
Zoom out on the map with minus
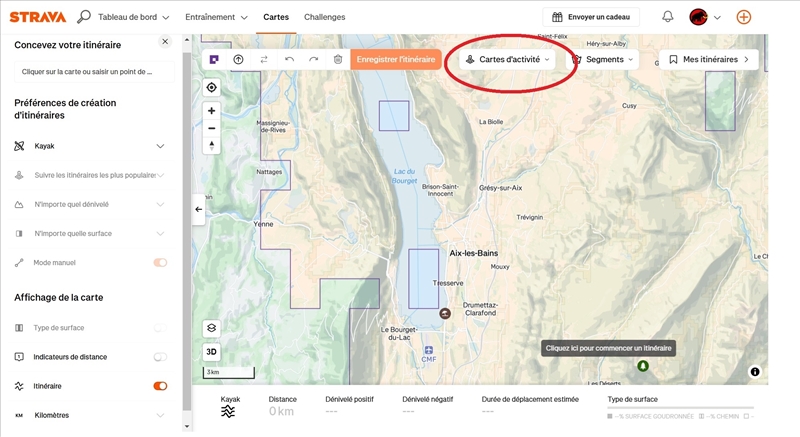click(212, 128)
